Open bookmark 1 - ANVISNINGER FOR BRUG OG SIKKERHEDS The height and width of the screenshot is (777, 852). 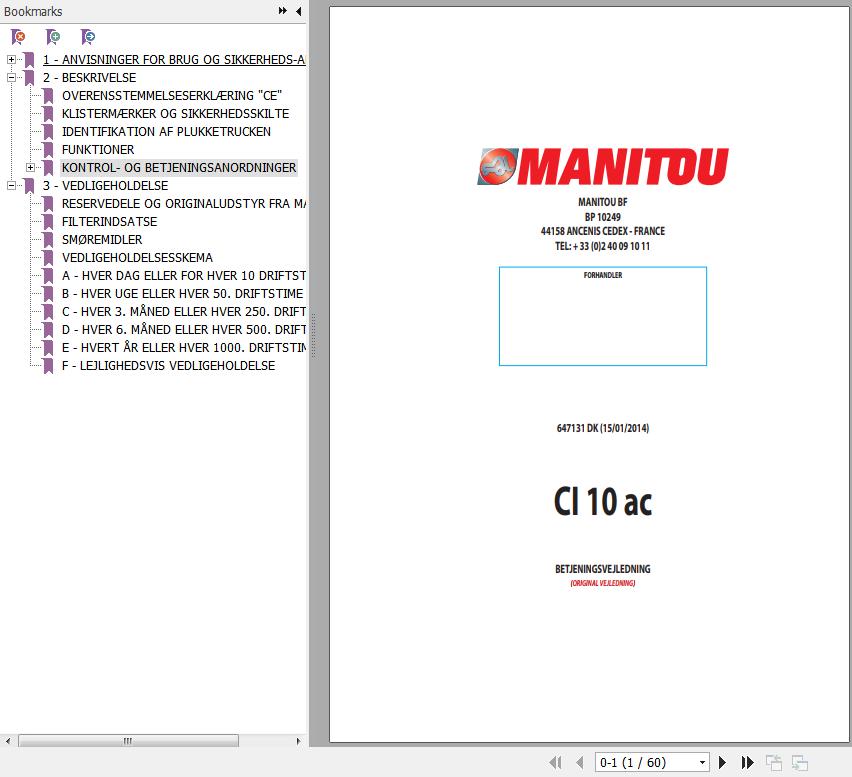(x=174, y=59)
